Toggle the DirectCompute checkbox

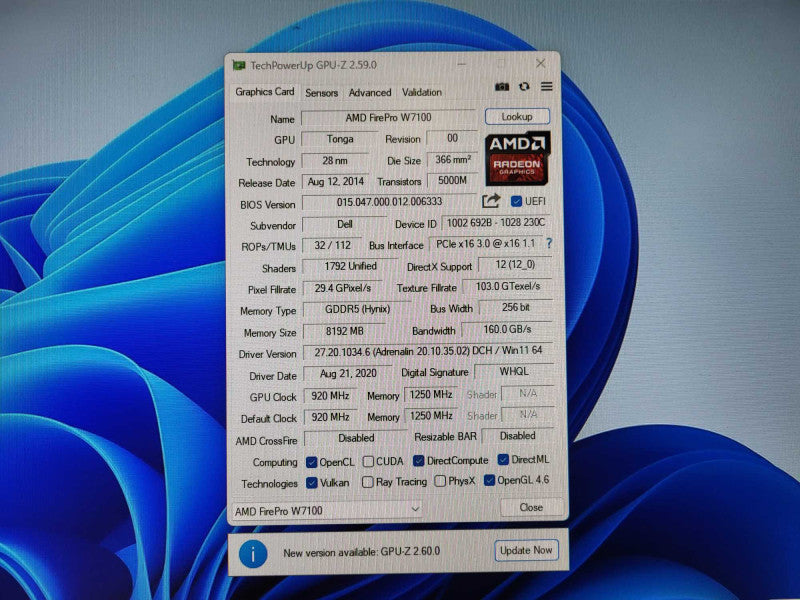[418, 461]
